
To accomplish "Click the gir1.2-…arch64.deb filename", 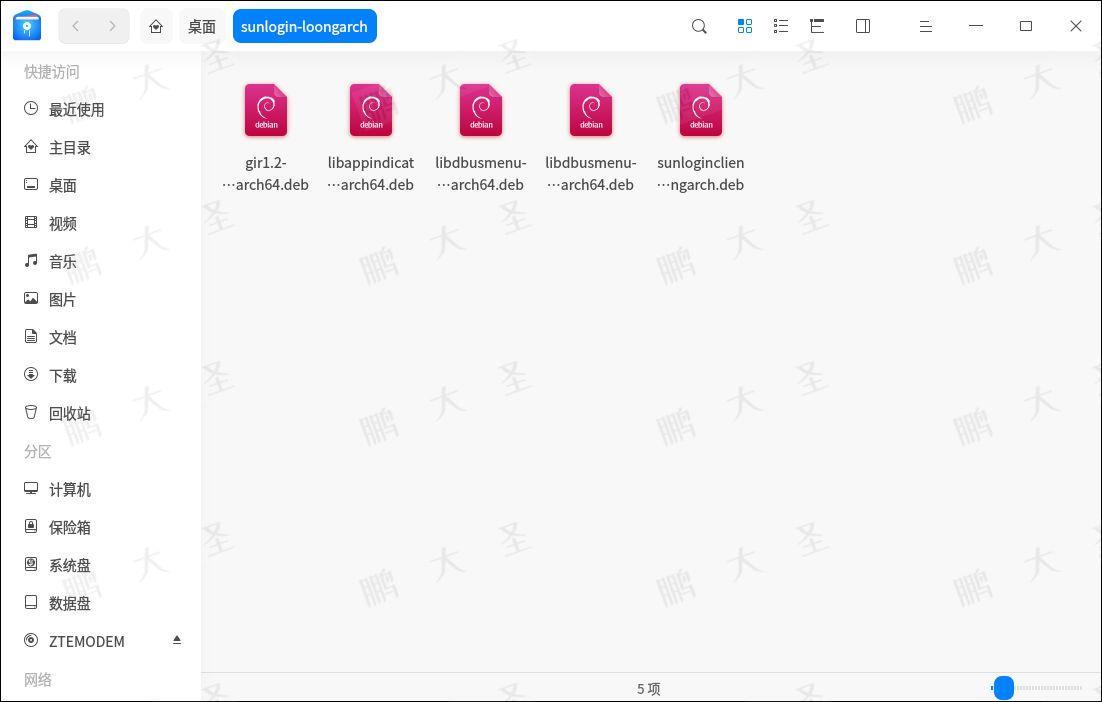I will (x=266, y=174).
